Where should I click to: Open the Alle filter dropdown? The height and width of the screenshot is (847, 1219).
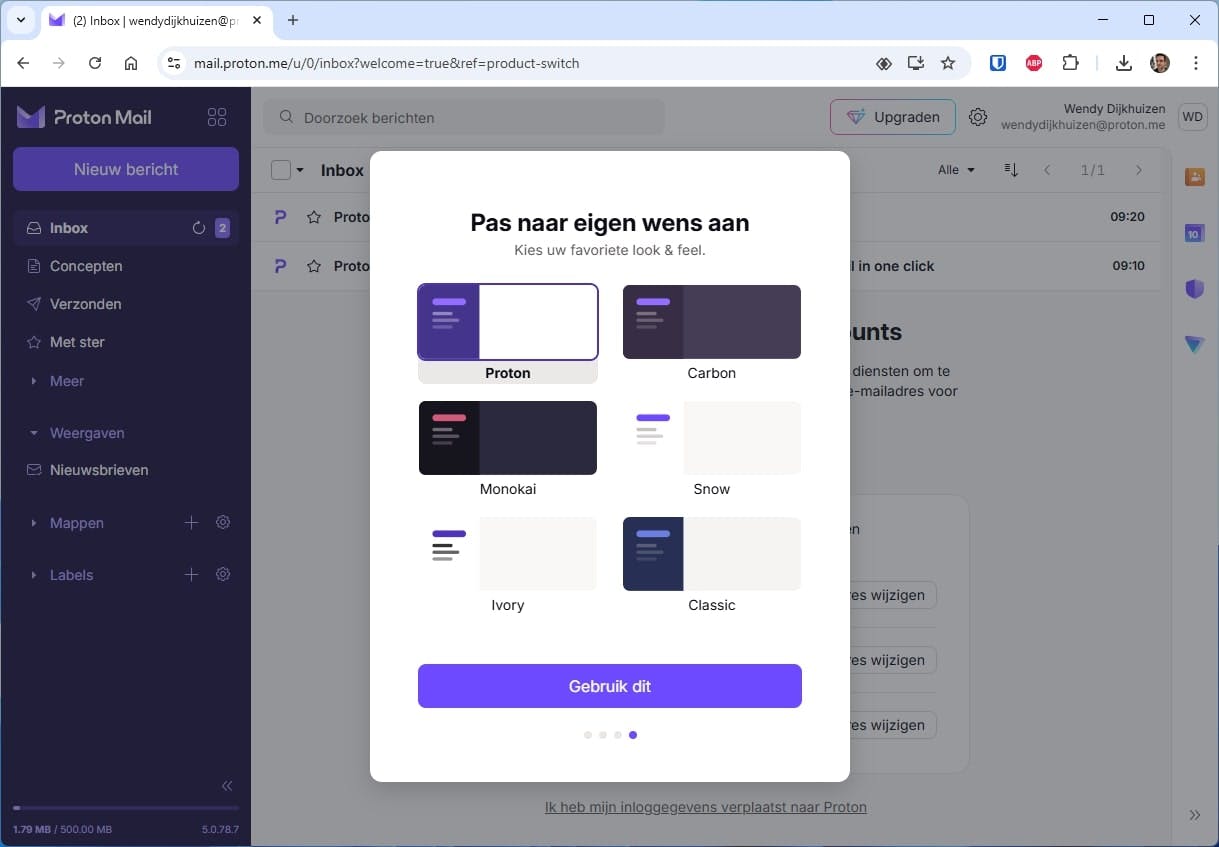coord(956,170)
